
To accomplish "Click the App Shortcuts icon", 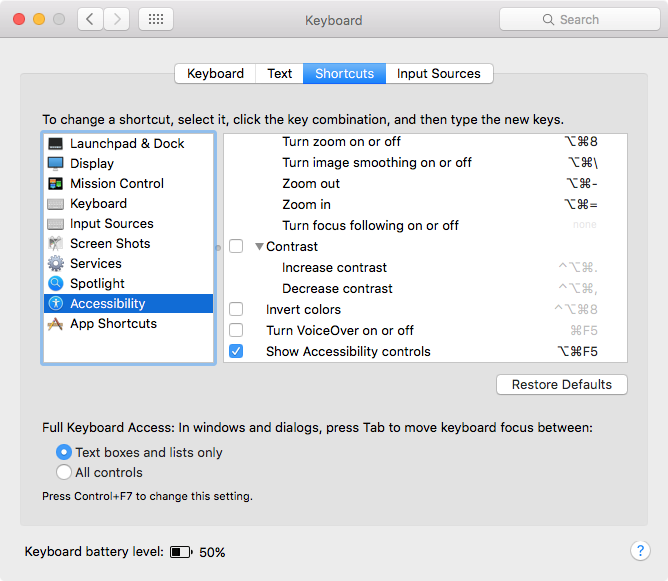I will pyautogui.click(x=55, y=324).
